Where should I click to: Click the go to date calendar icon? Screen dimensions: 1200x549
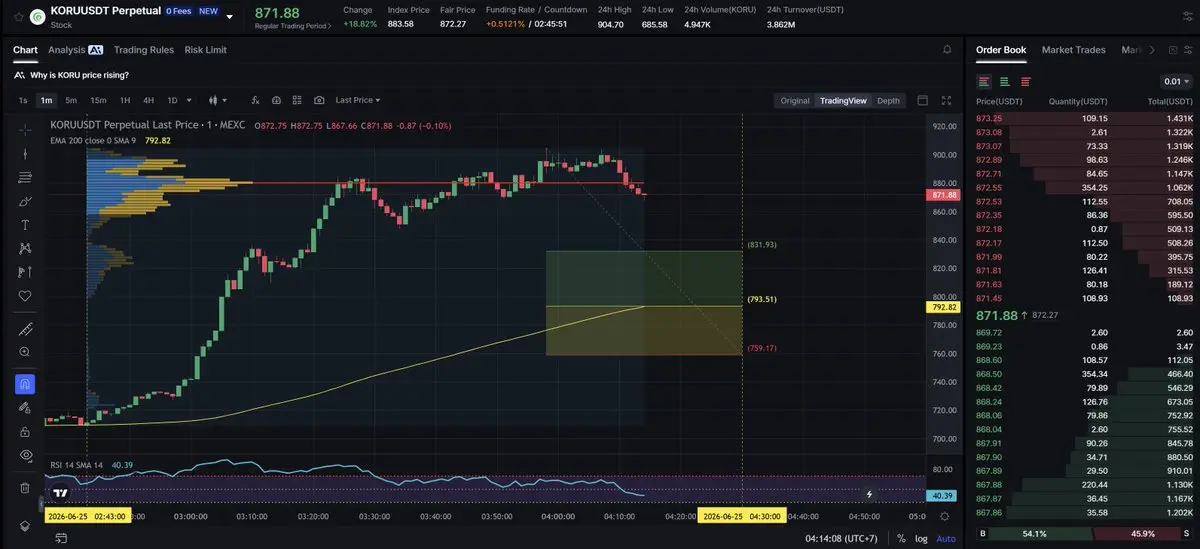coord(62,538)
